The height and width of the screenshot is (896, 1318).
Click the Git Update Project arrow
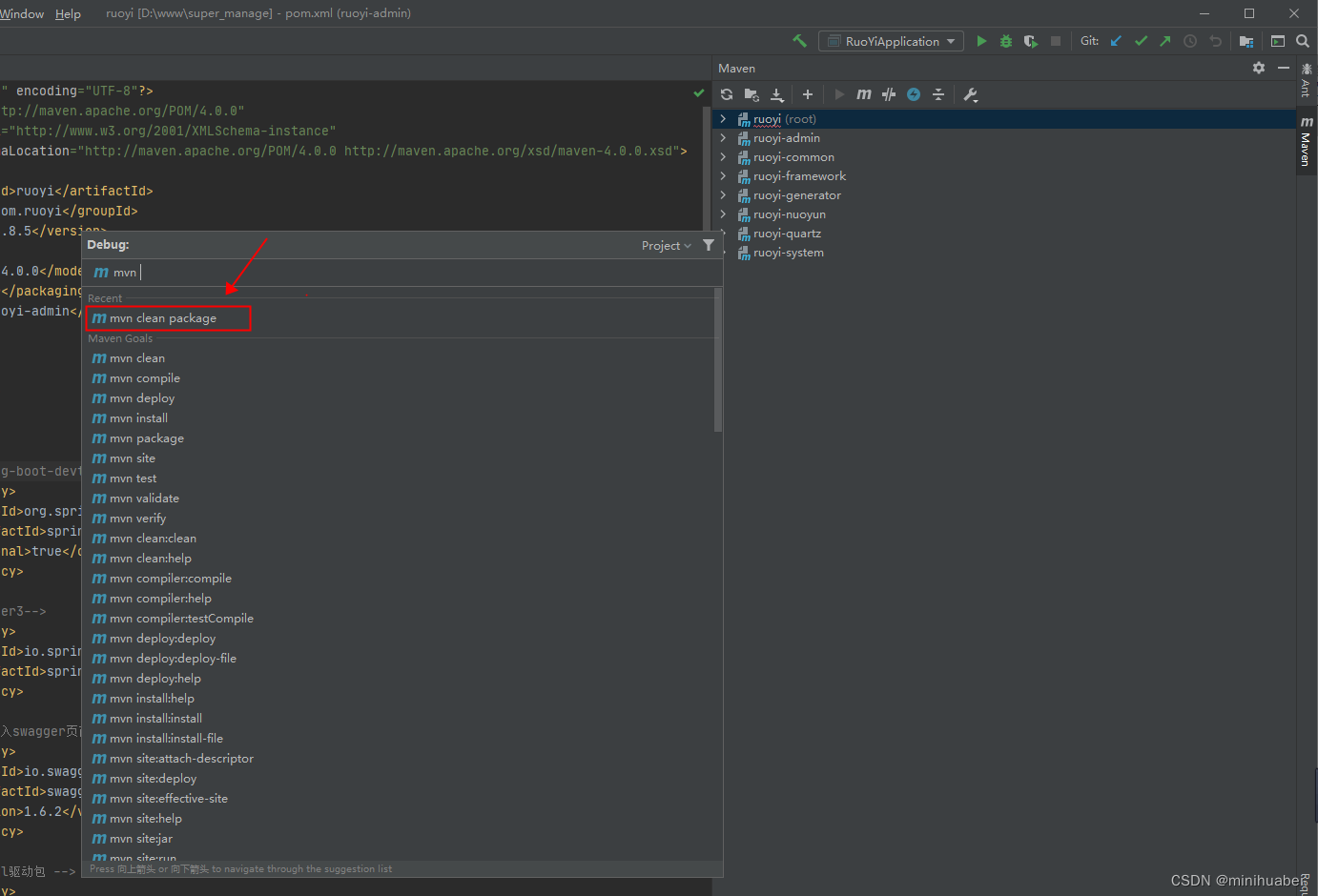click(x=1116, y=41)
